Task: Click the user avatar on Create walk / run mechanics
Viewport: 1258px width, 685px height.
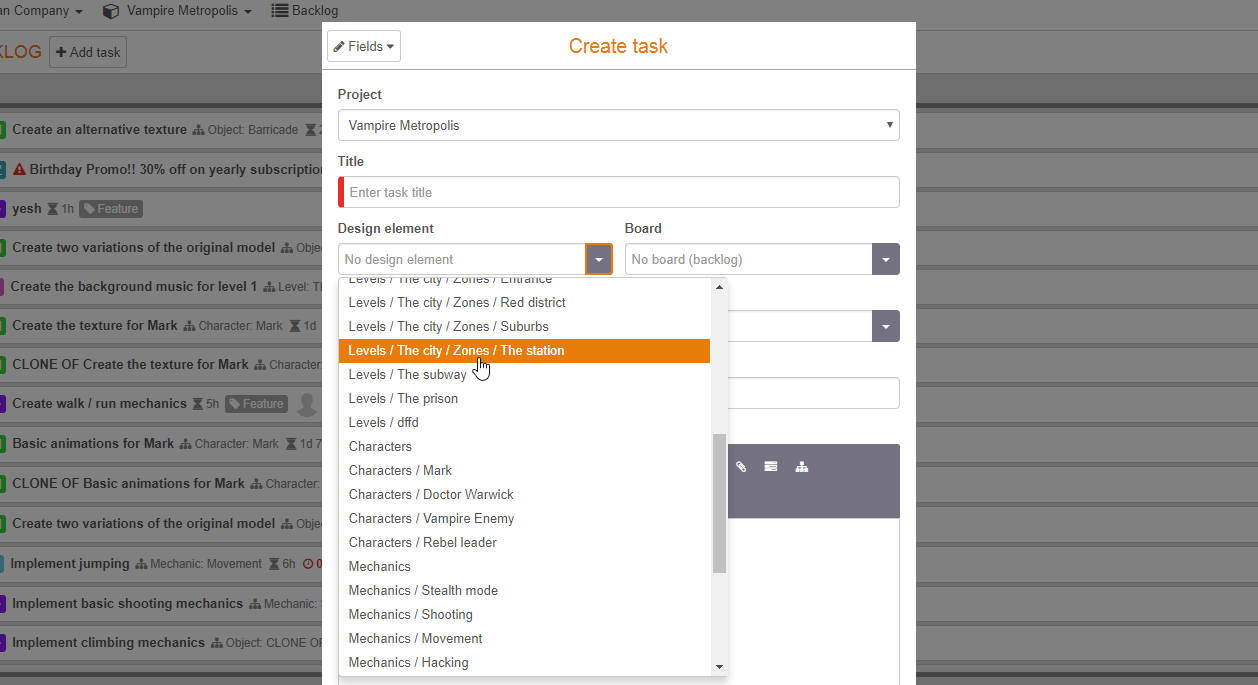Action: (x=307, y=404)
